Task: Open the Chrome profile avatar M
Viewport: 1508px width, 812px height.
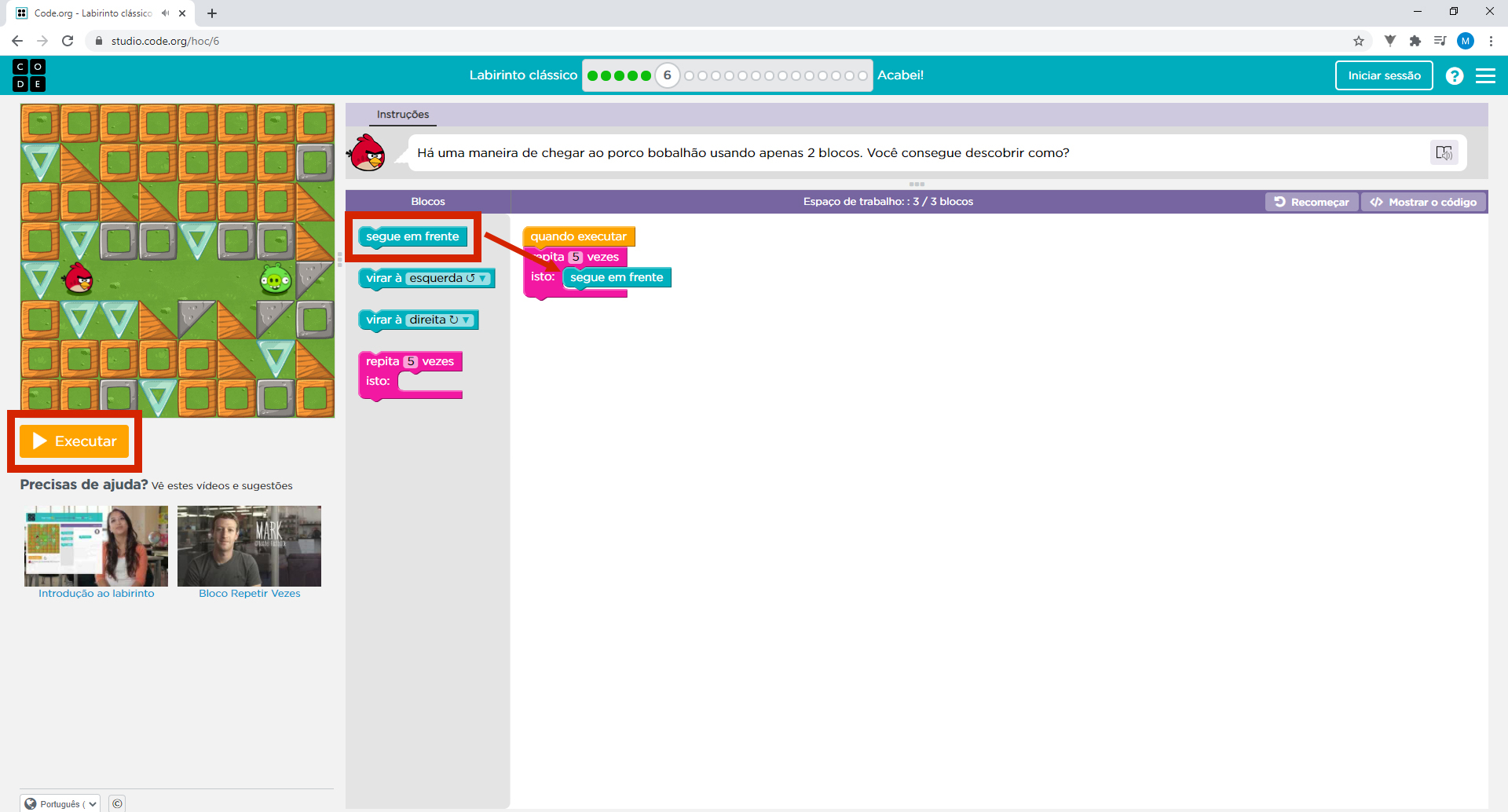Action: [1466, 41]
